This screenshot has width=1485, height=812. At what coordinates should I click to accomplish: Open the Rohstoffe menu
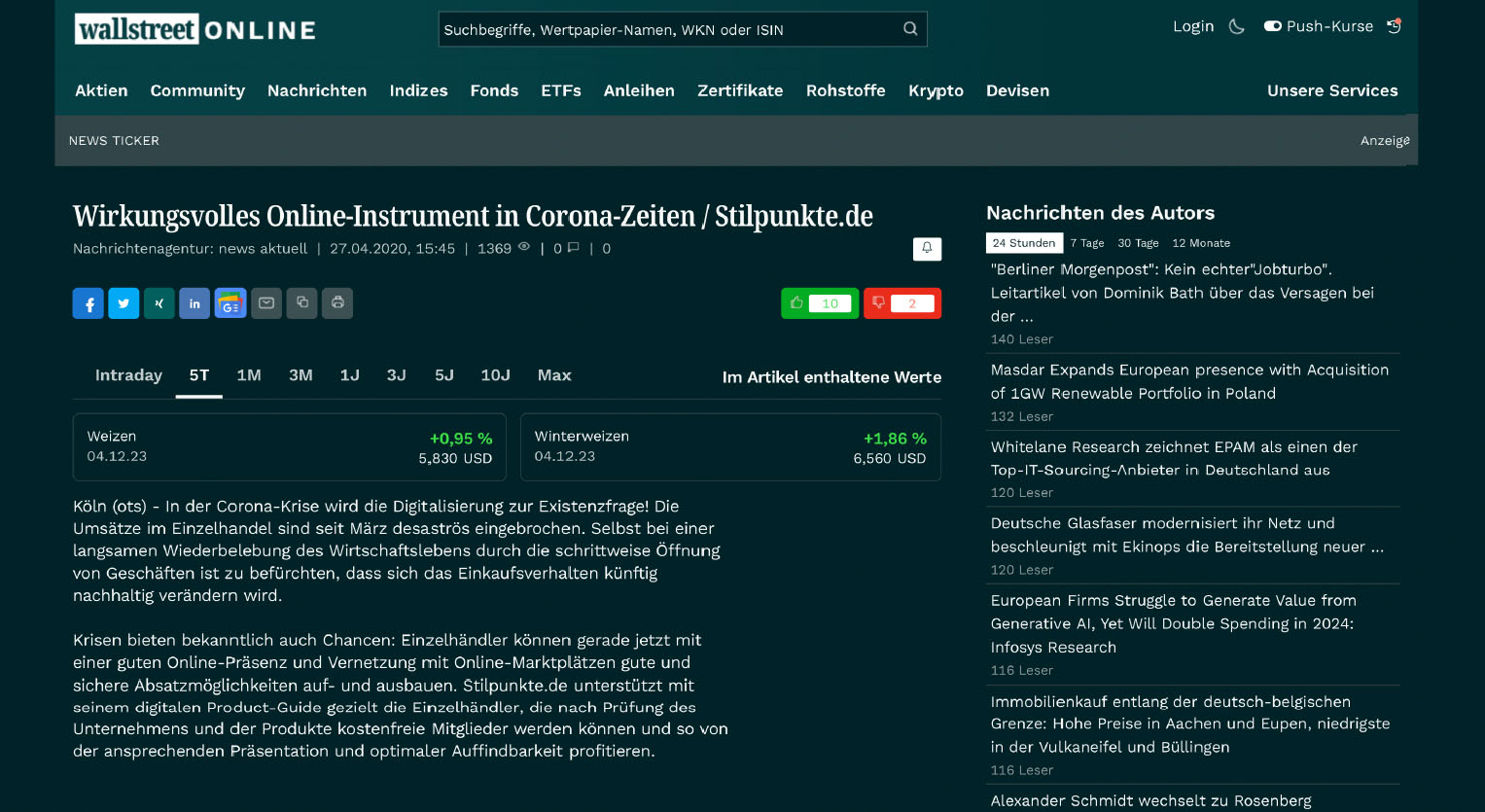pyautogui.click(x=846, y=90)
